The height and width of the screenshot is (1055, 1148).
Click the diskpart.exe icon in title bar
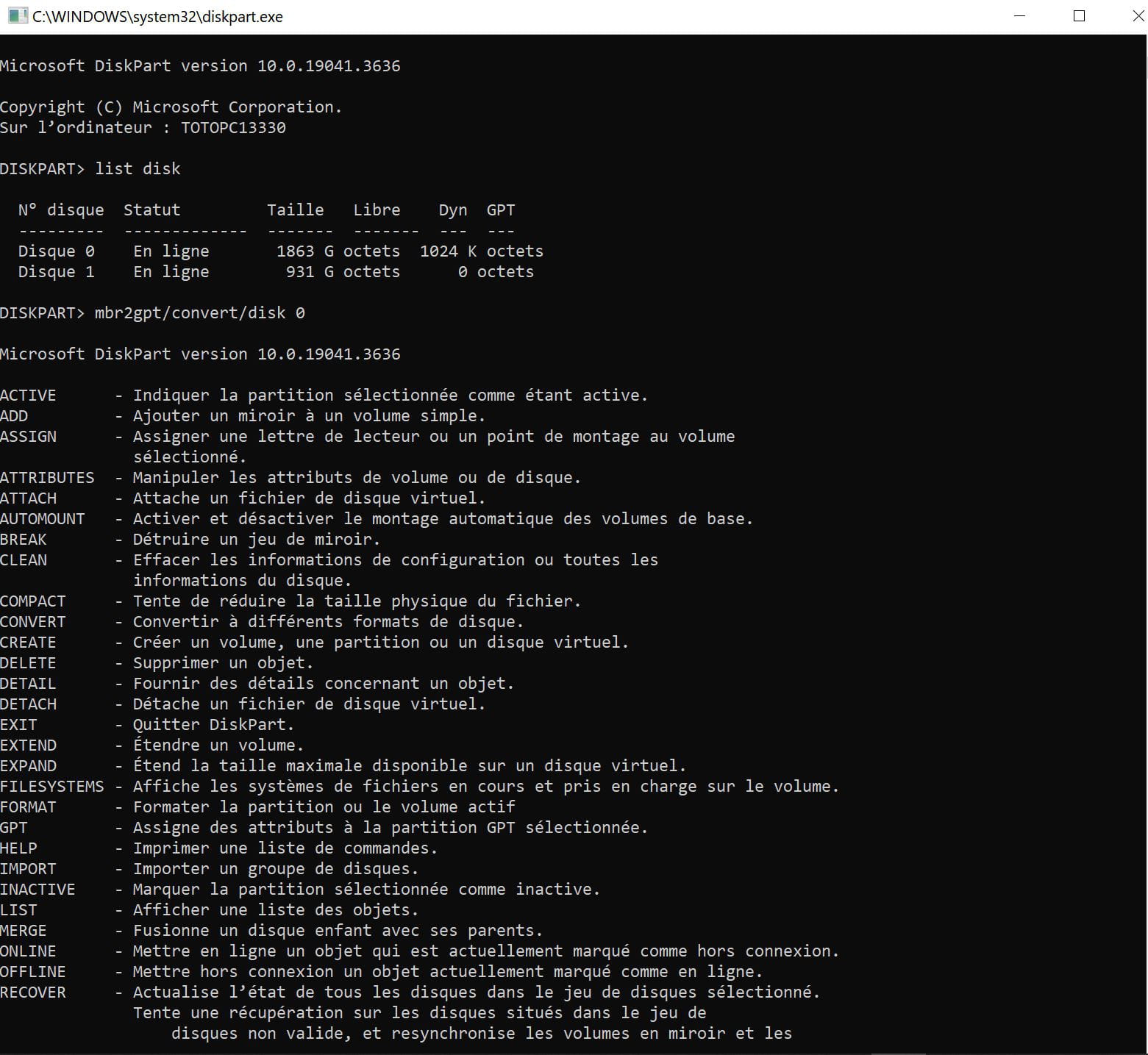tap(18, 16)
